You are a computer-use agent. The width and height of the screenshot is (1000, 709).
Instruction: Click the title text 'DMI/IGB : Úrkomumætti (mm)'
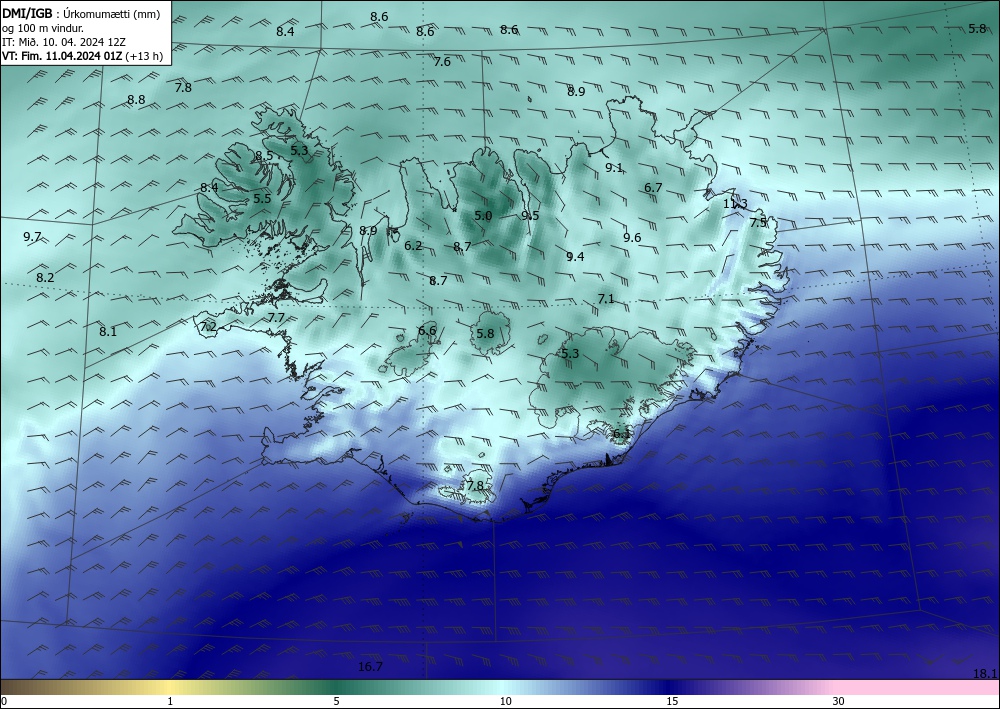point(81,15)
